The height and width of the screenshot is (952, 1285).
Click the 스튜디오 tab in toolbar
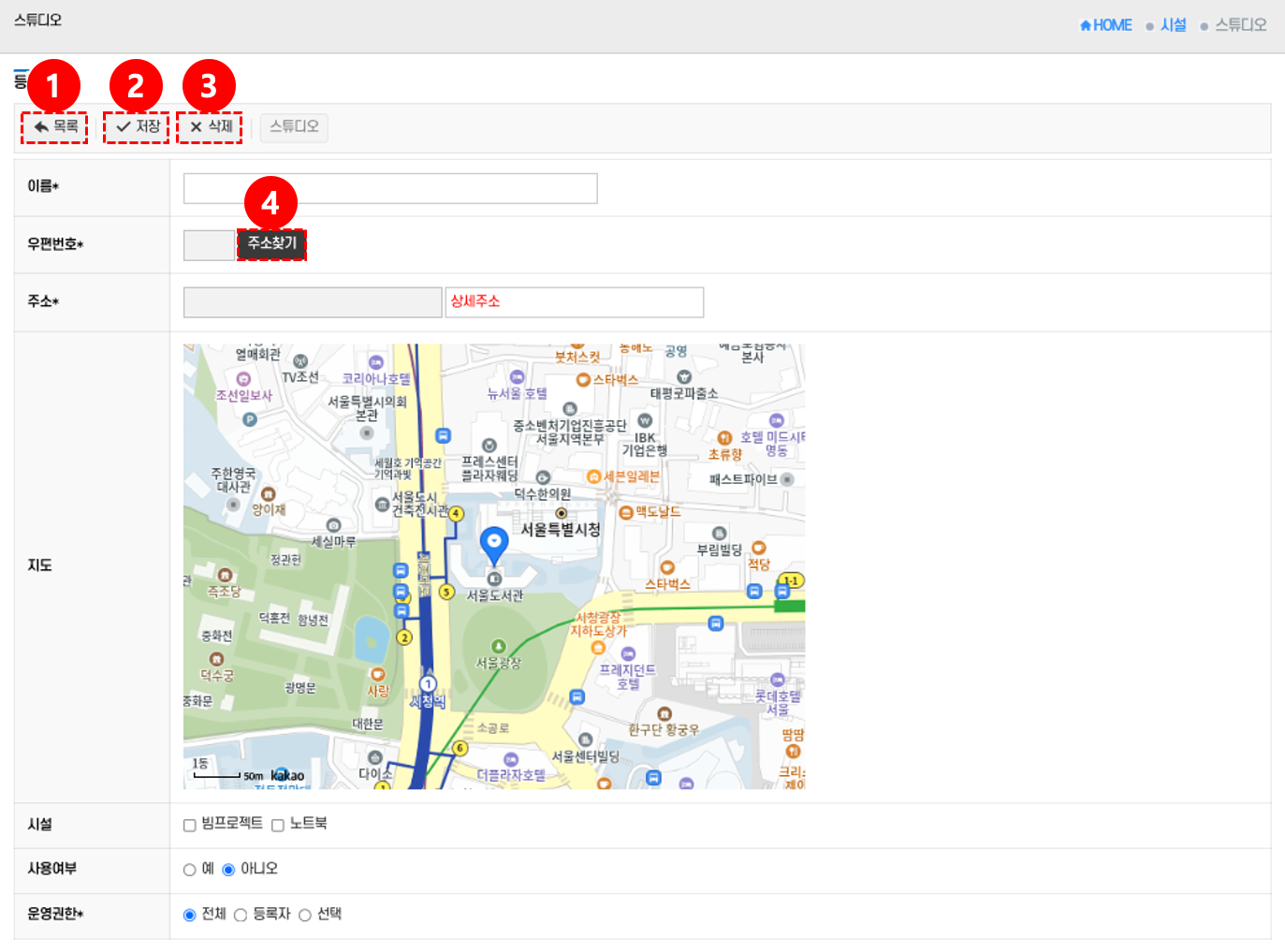click(294, 126)
